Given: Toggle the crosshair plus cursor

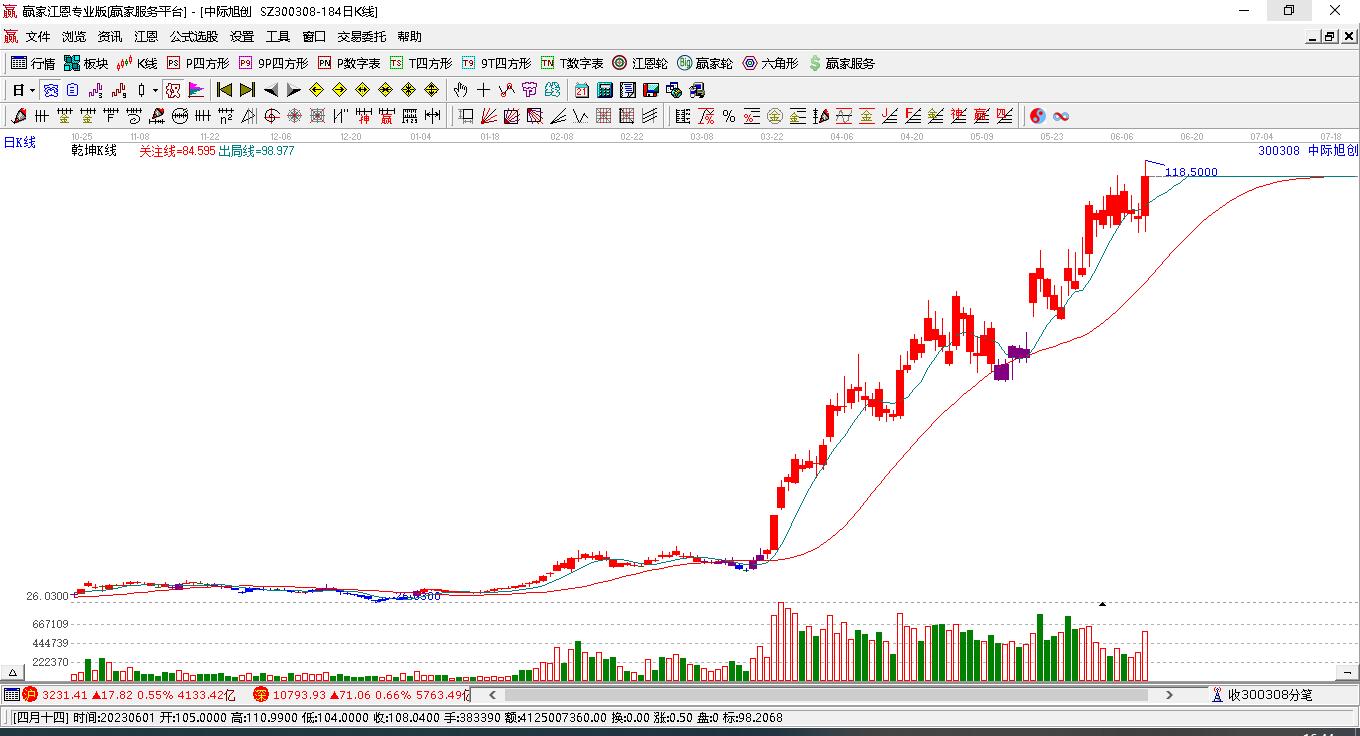Looking at the screenshot, I should pyautogui.click(x=483, y=90).
